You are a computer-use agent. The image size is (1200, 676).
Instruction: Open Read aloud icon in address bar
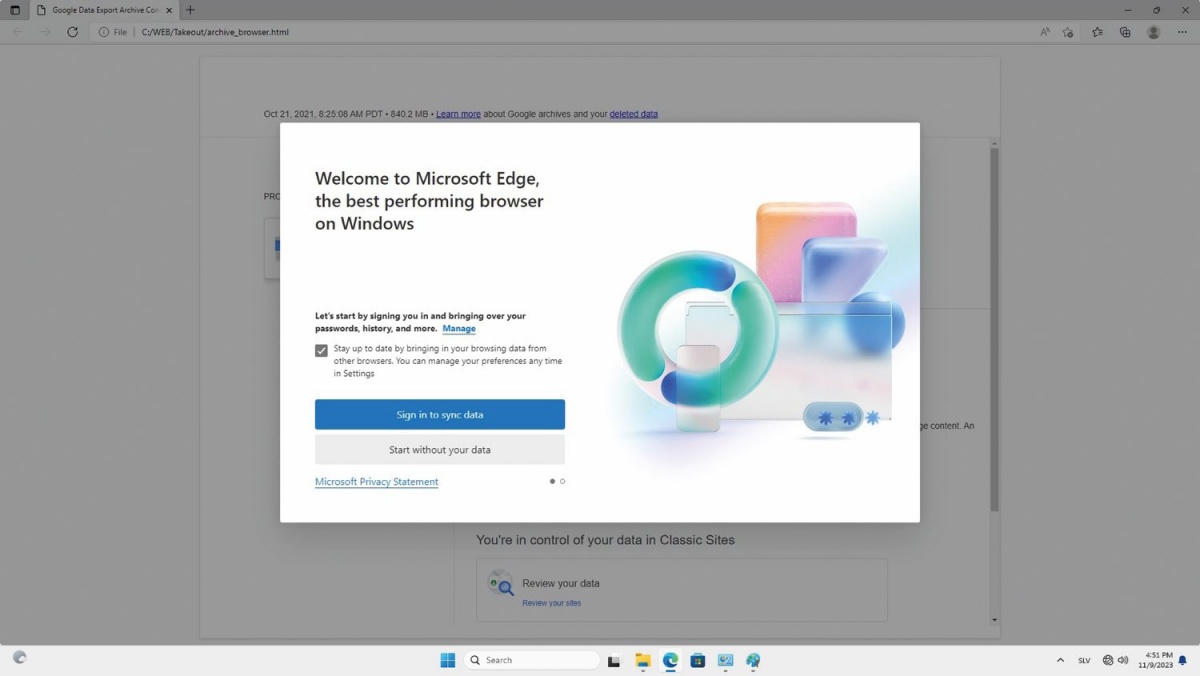(x=1045, y=32)
